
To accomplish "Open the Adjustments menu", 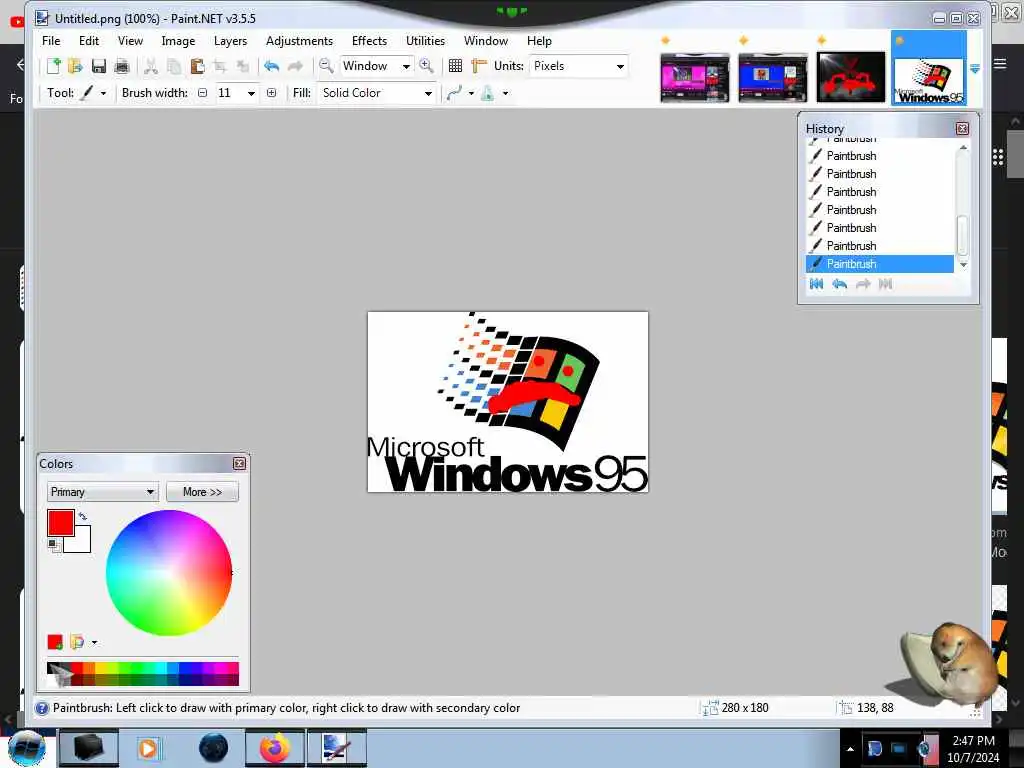I will click(x=299, y=40).
